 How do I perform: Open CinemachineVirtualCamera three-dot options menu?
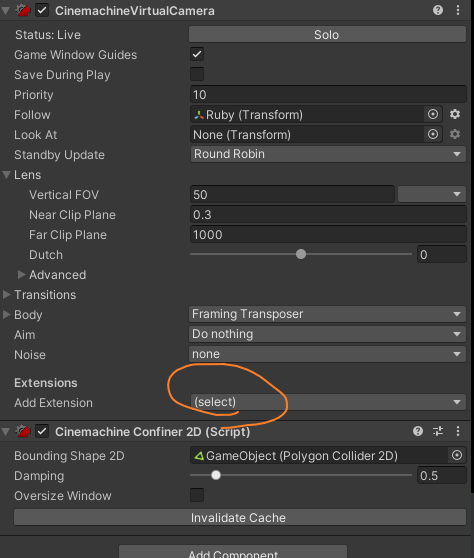pos(458,10)
